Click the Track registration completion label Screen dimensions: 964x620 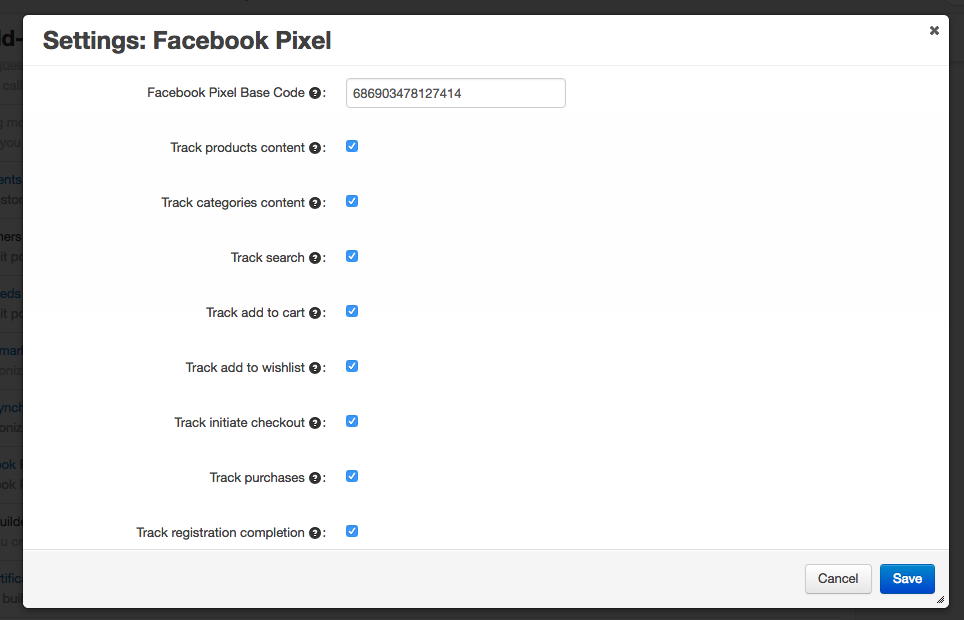pyautogui.click(x=220, y=533)
